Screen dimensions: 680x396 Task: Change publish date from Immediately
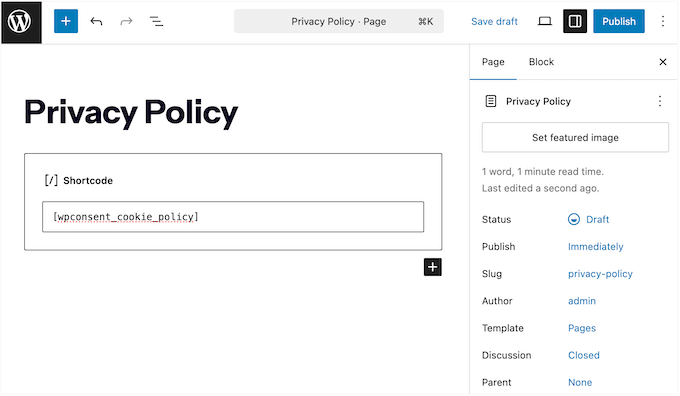[595, 247]
